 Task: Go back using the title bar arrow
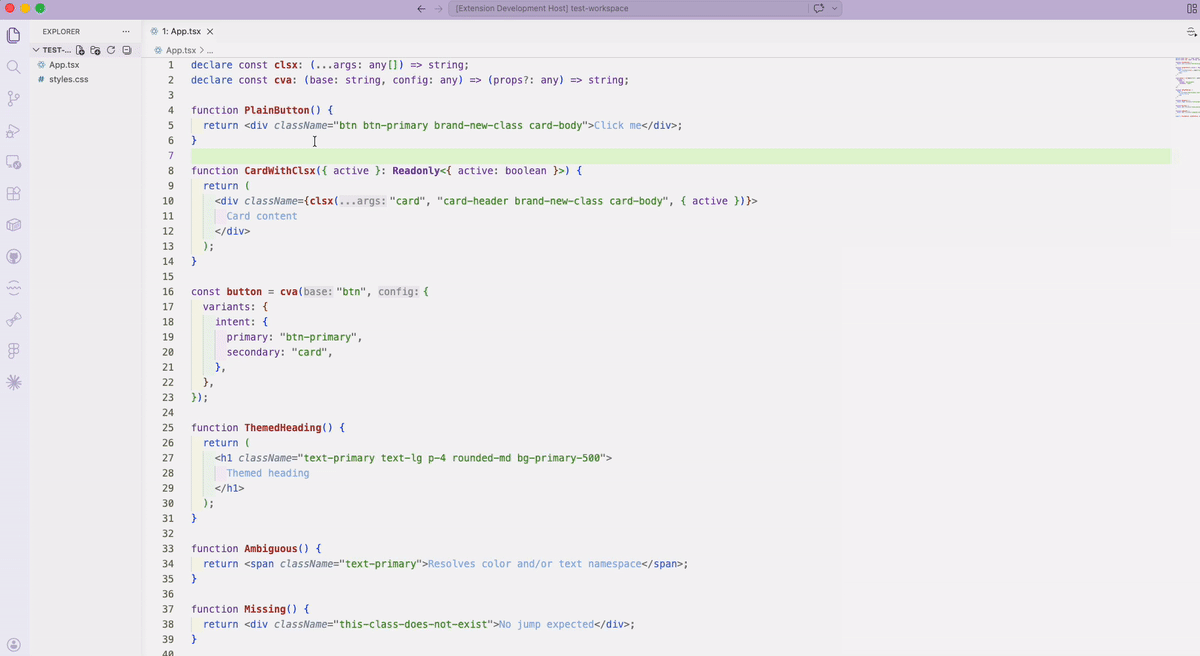pos(422,8)
